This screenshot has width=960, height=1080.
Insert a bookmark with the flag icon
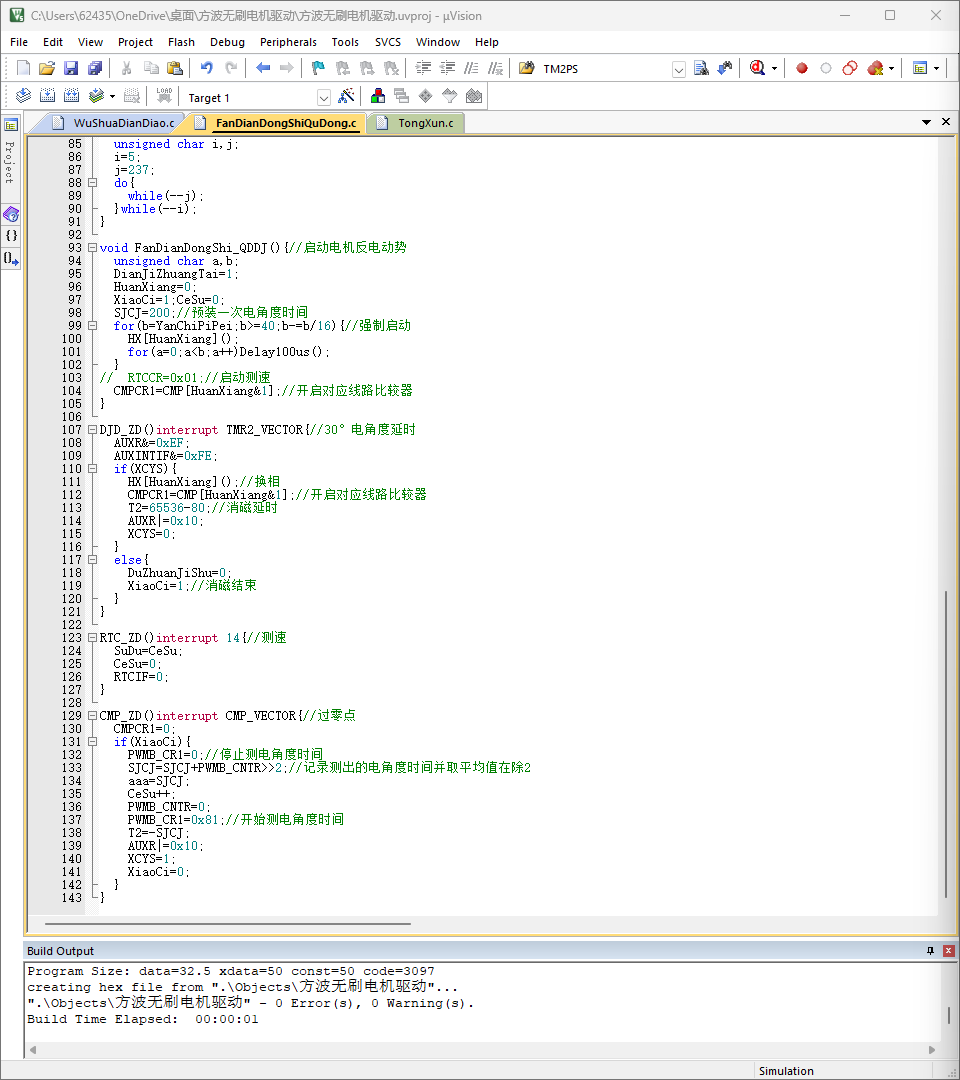click(x=318, y=68)
